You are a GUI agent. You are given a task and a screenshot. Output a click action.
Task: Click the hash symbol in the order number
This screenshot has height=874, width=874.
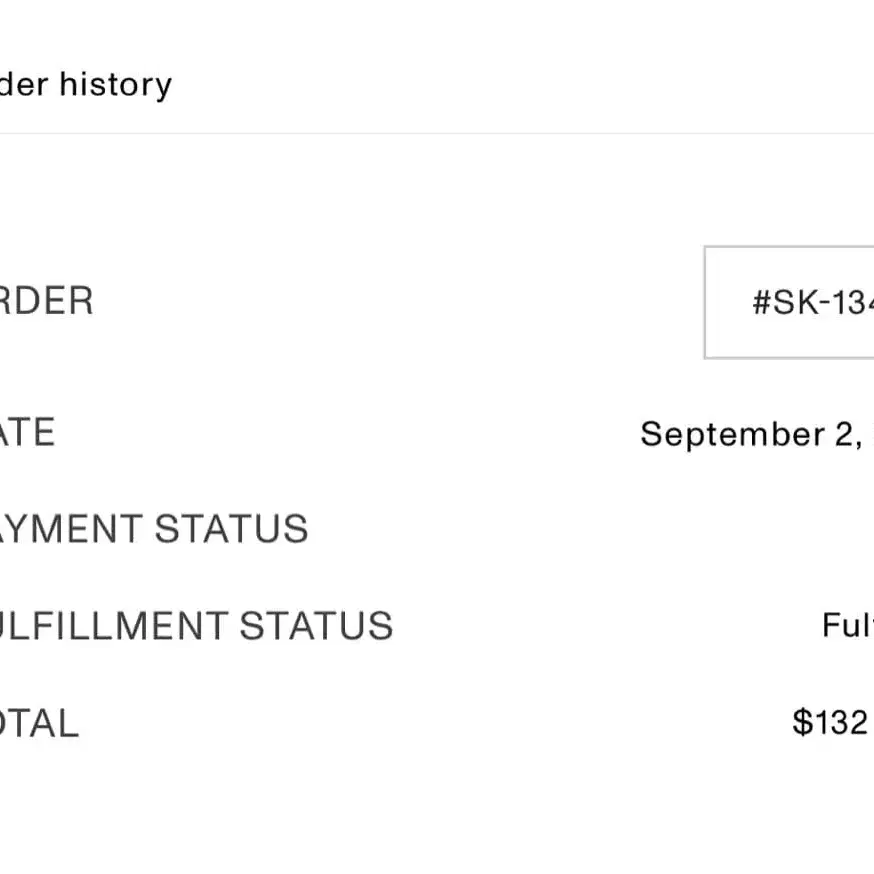coord(763,303)
